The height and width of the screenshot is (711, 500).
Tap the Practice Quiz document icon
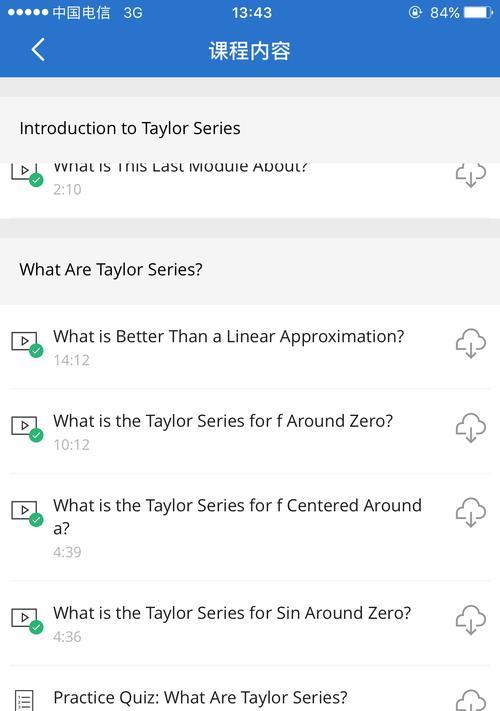pos(24,701)
